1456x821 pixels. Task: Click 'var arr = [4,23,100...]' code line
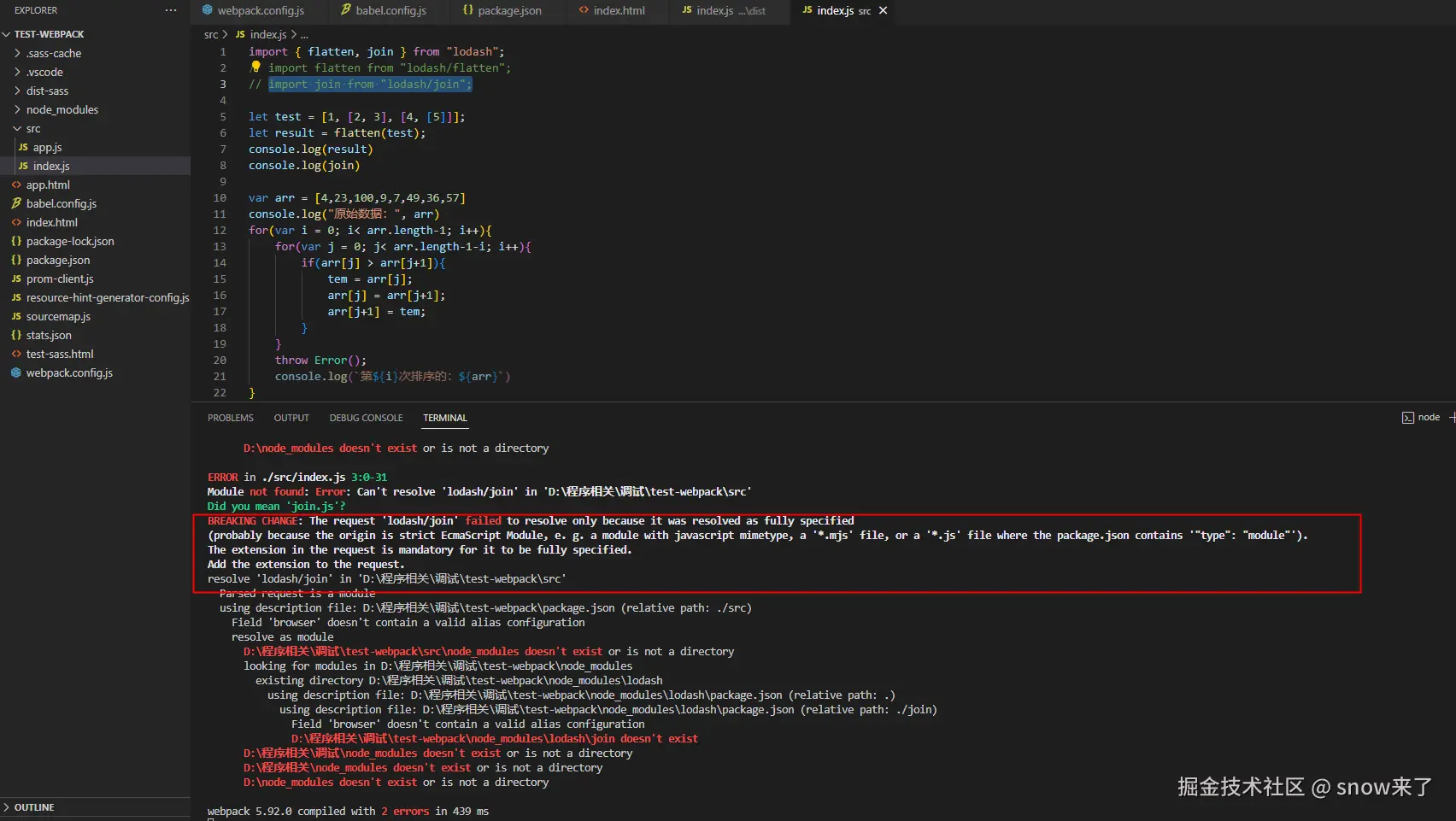tap(357, 197)
